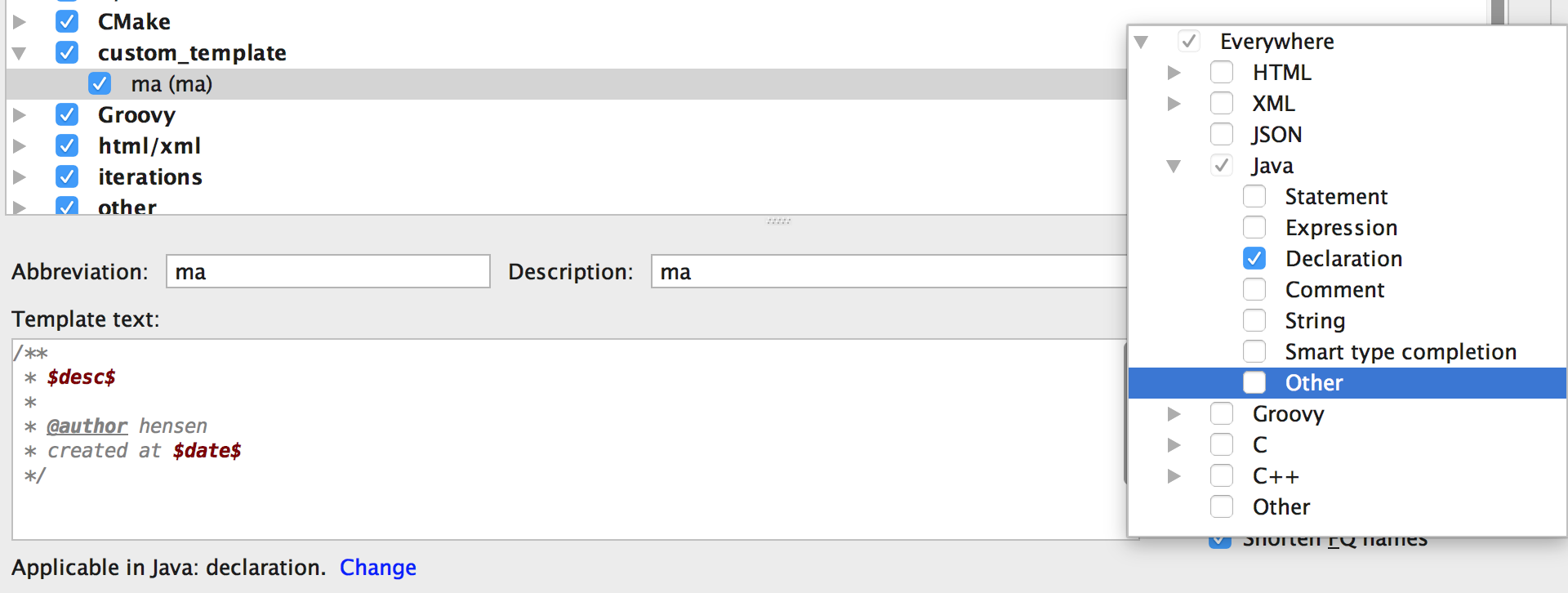Screen dimensions: 1568x593
Task: Toggle the iterations group checkbox
Action: pos(67,176)
